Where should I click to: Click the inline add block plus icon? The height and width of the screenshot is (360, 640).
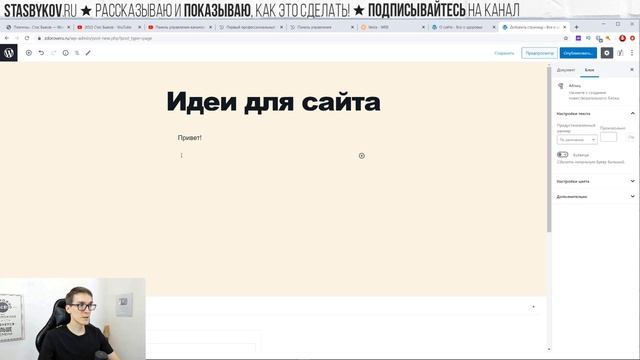[x=362, y=156]
